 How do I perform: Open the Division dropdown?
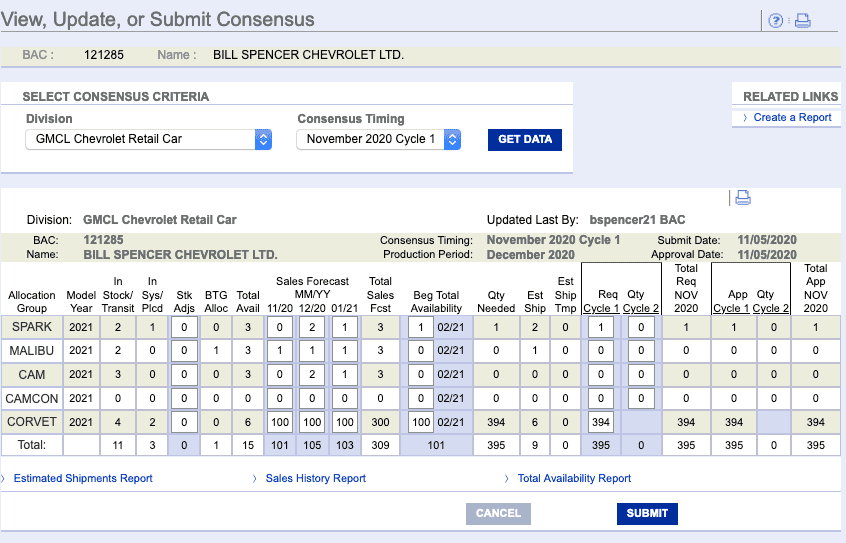[x=148, y=139]
